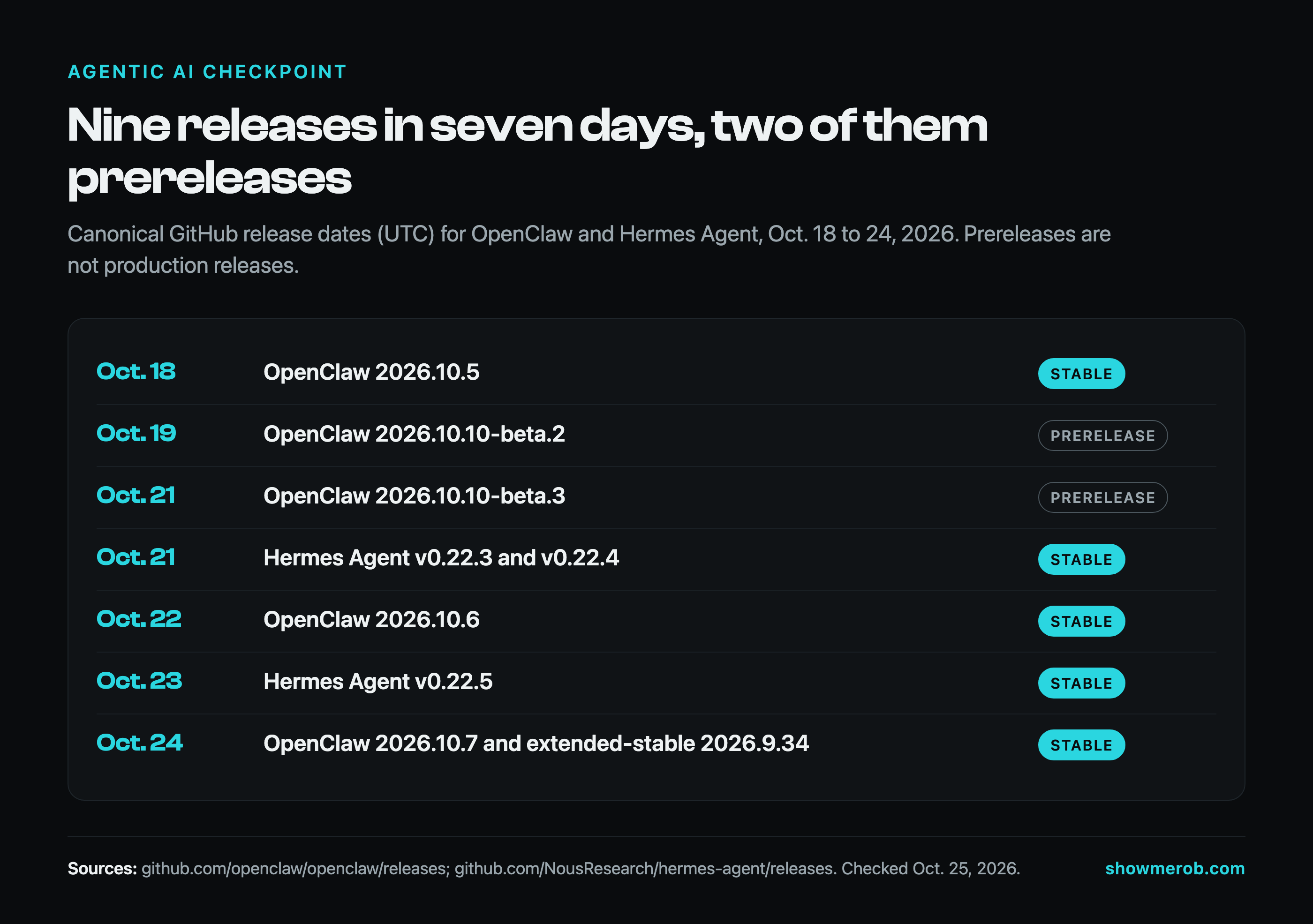Select the 'Oct. 22' date
The width and height of the screenshot is (1313, 924).
point(139,619)
